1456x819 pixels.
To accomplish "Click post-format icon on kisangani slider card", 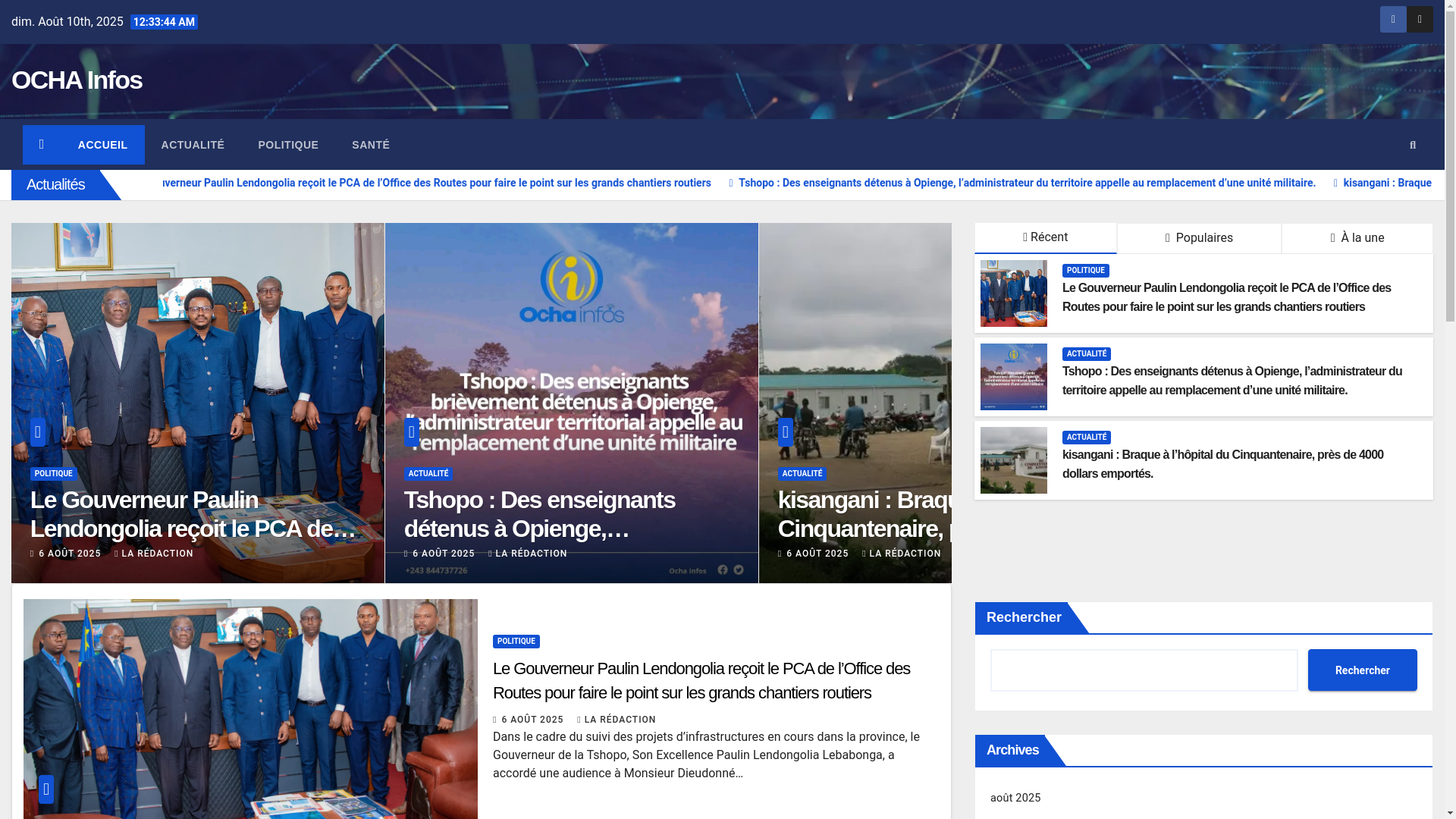I will (x=786, y=432).
